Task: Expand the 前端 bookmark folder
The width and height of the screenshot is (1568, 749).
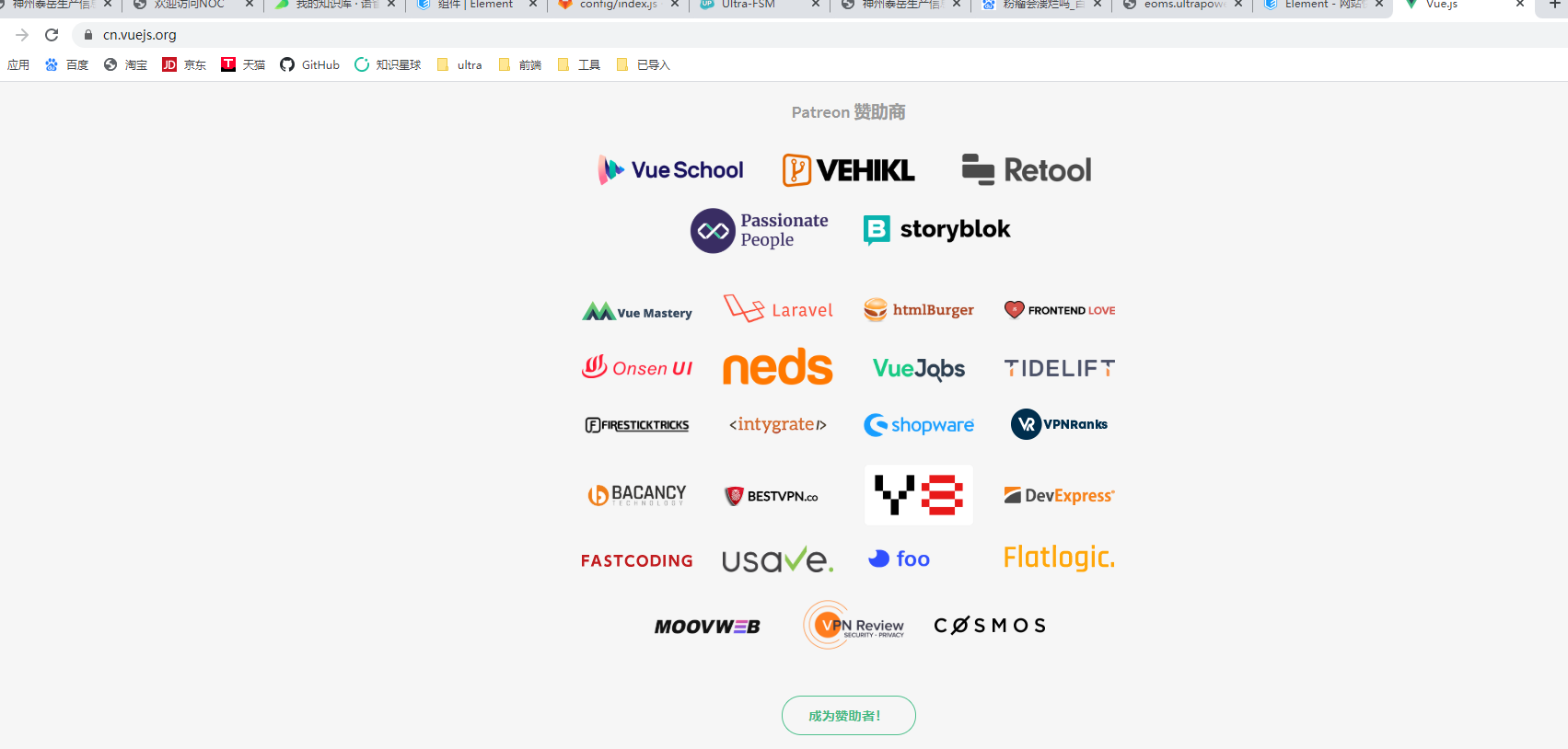Action: pyautogui.click(x=519, y=64)
